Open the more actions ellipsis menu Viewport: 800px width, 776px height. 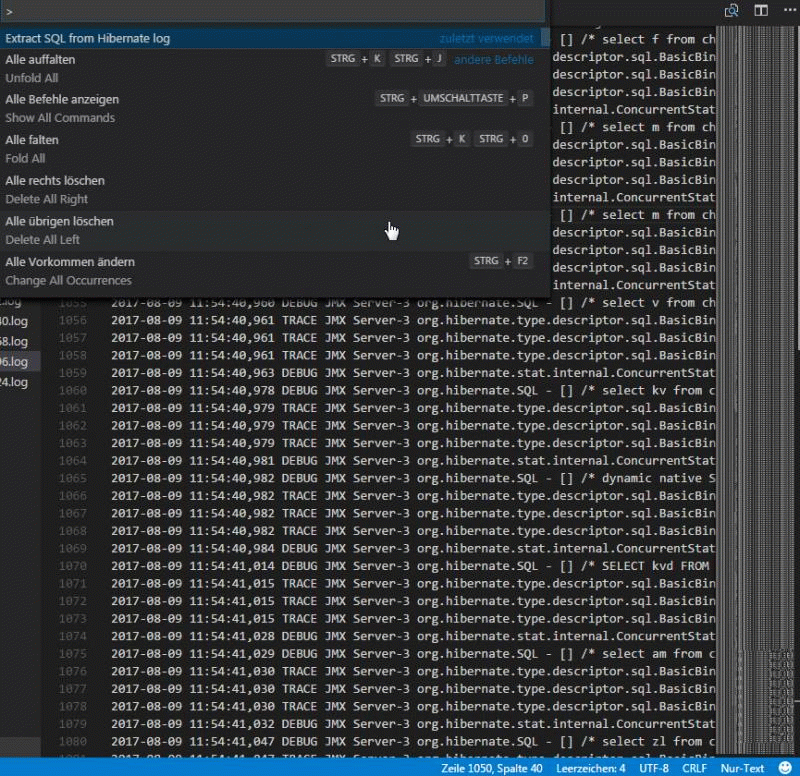click(x=787, y=11)
